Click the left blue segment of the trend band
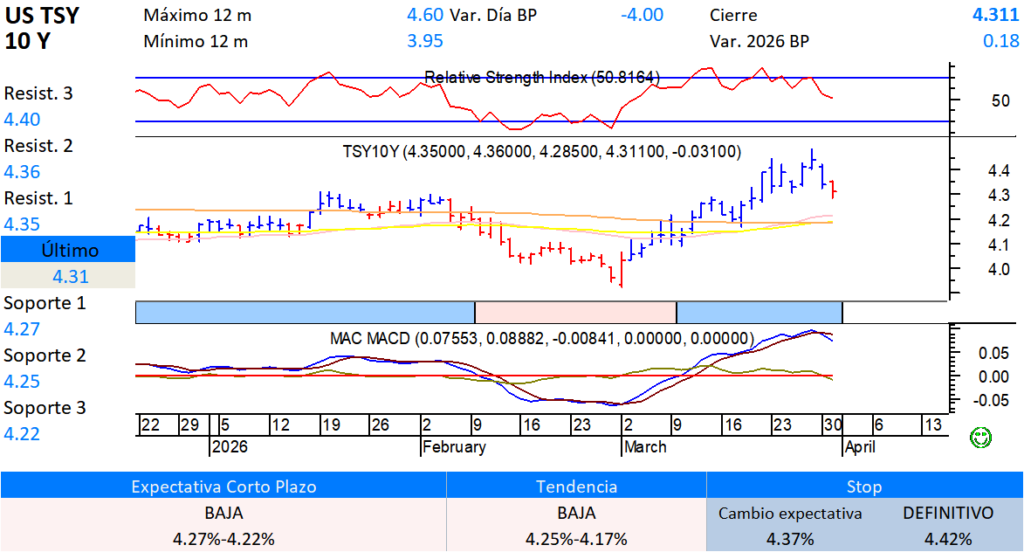This screenshot has width=1024, height=552. pyautogui.click(x=304, y=312)
